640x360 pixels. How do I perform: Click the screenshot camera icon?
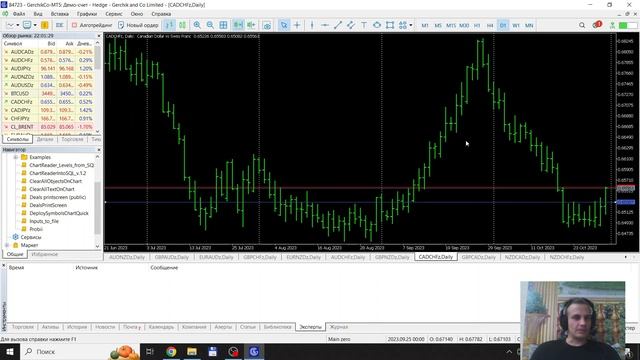click(267, 26)
